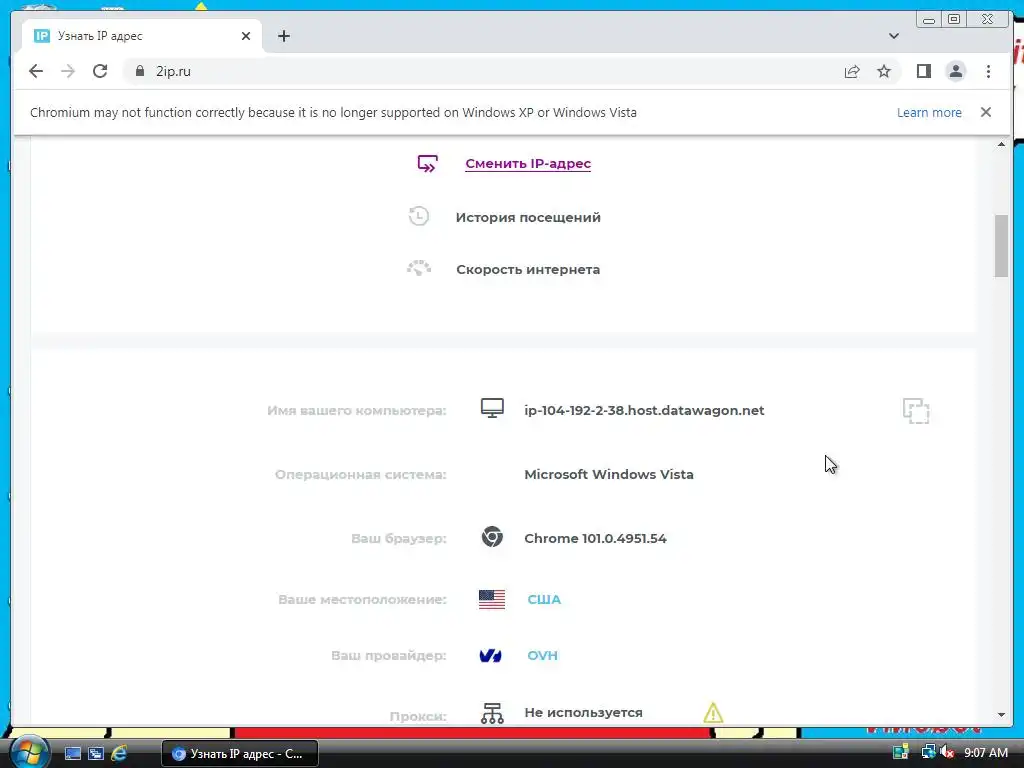Select the Прокси label
This screenshot has height=768, width=1024.
pos(418,716)
